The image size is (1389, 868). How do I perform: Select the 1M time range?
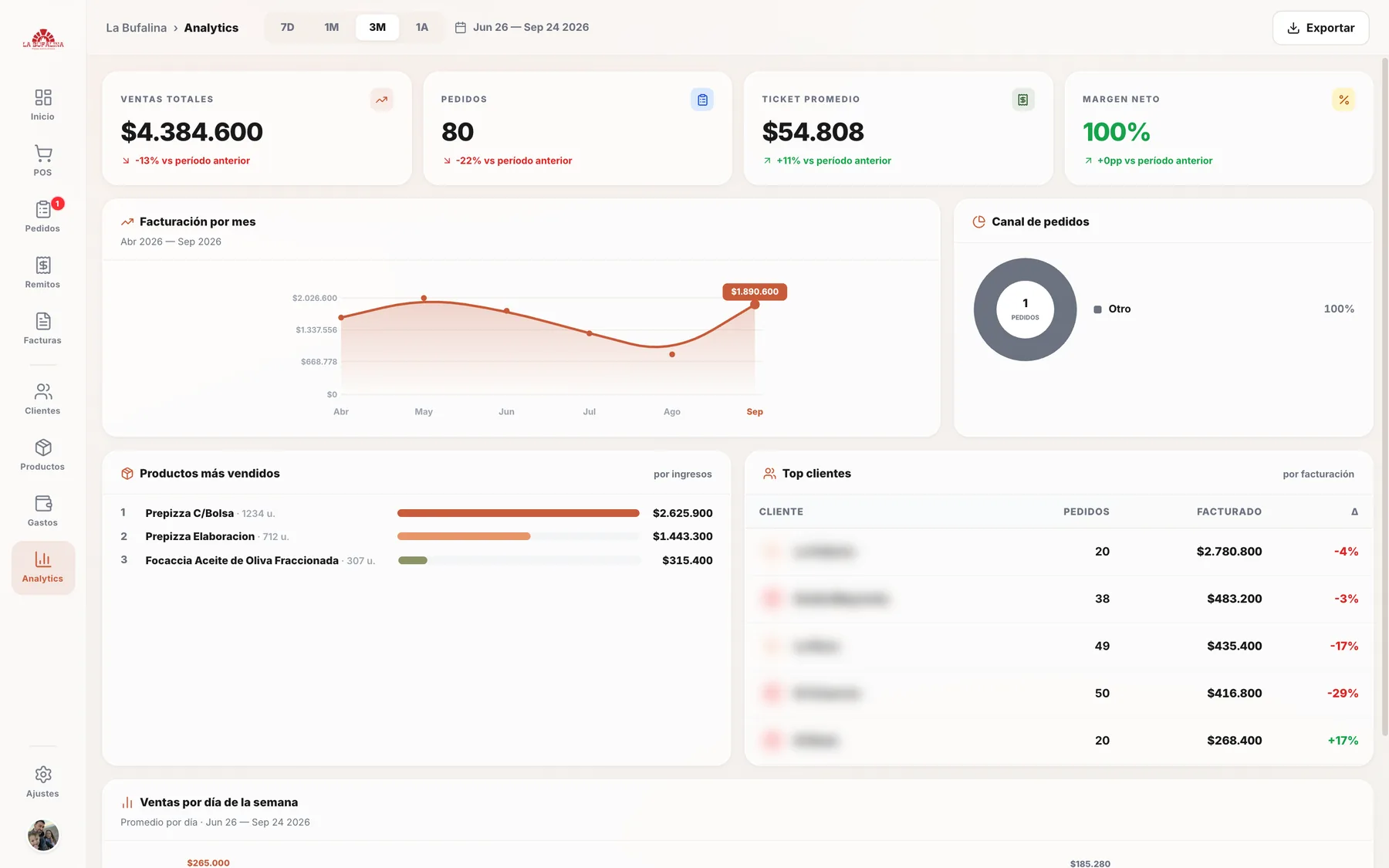coord(332,27)
